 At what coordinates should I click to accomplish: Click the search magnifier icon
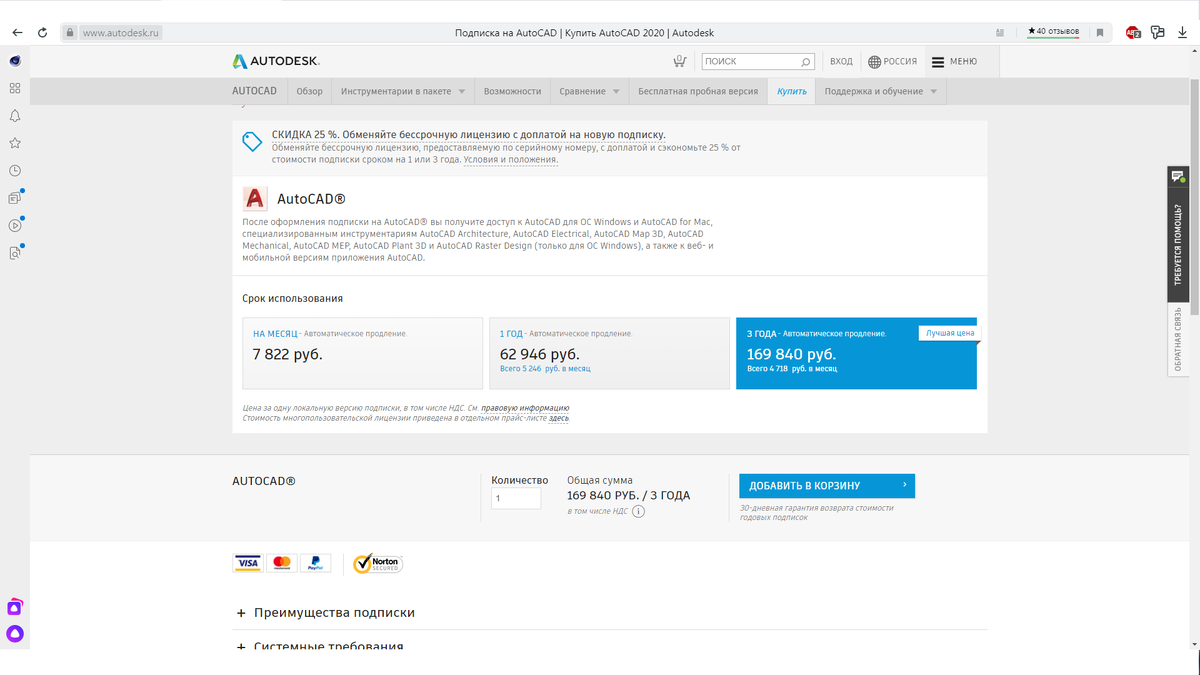(806, 62)
